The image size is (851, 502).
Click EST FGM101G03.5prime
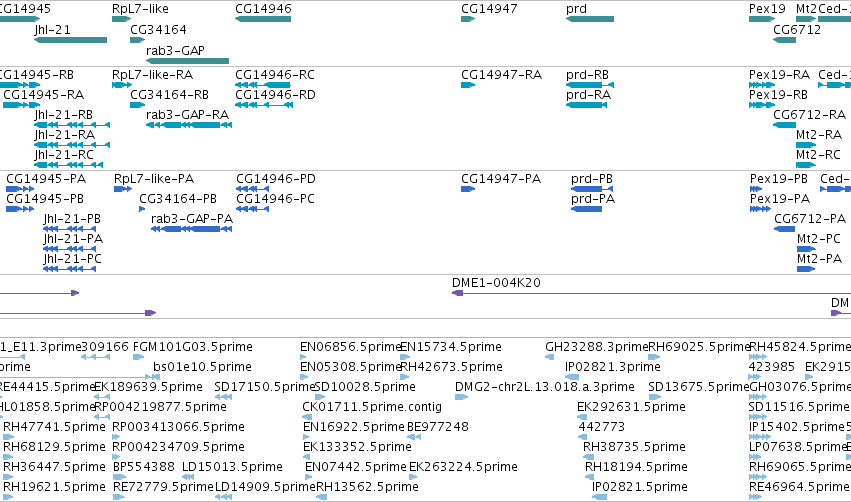(138, 357)
